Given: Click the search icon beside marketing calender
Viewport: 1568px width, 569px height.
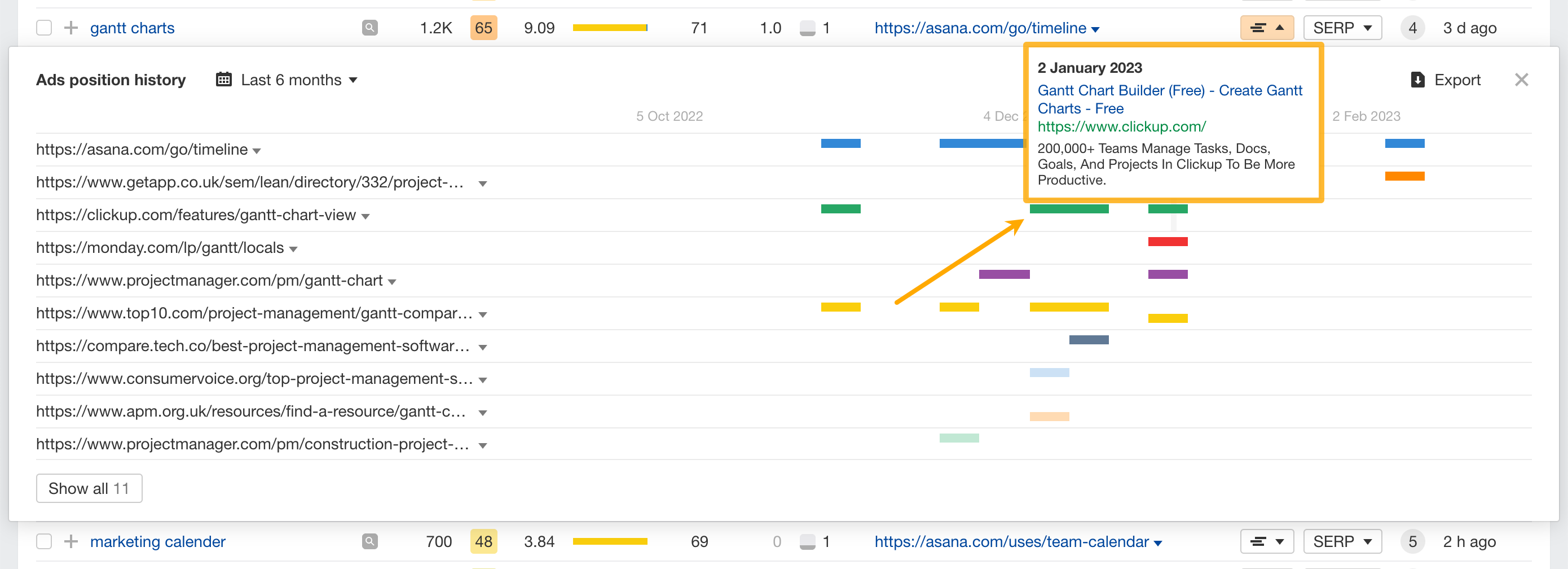Looking at the screenshot, I should pos(369,541).
